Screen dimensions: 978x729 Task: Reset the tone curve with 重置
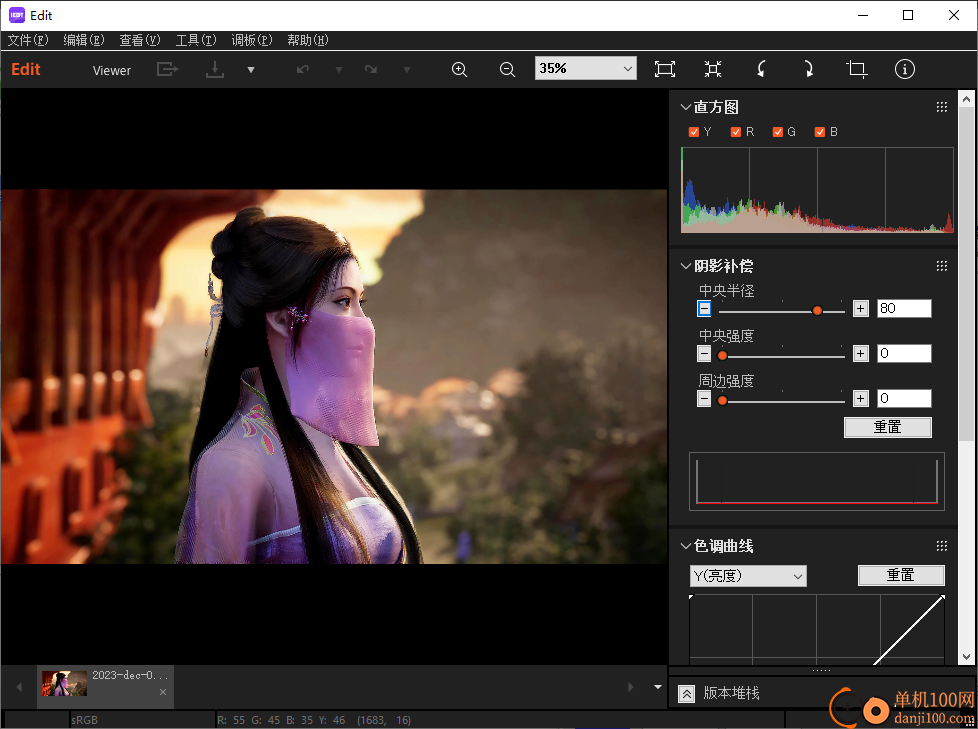point(901,575)
